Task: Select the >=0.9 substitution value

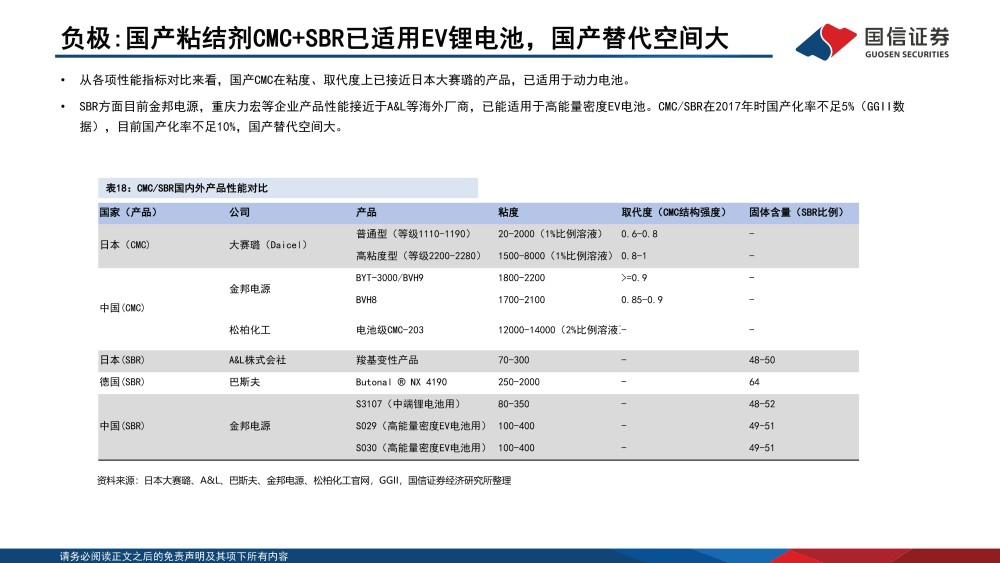Action: coord(633,278)
